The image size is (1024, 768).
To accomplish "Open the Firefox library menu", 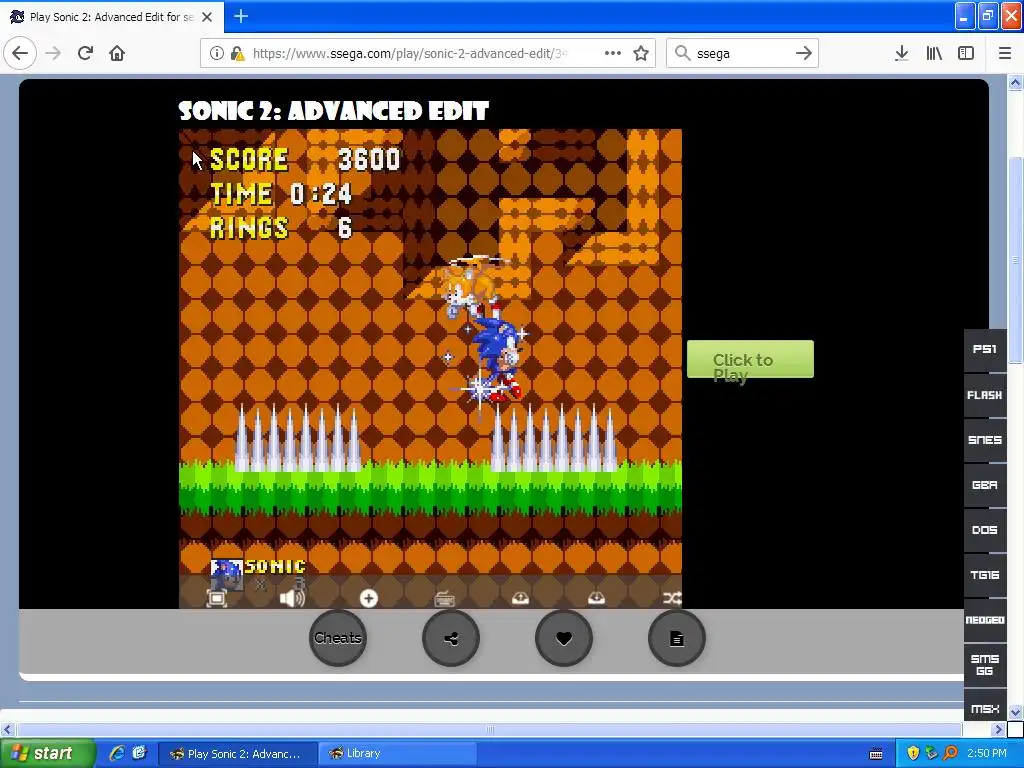I will pyautogui.click(x=934, y=53).
